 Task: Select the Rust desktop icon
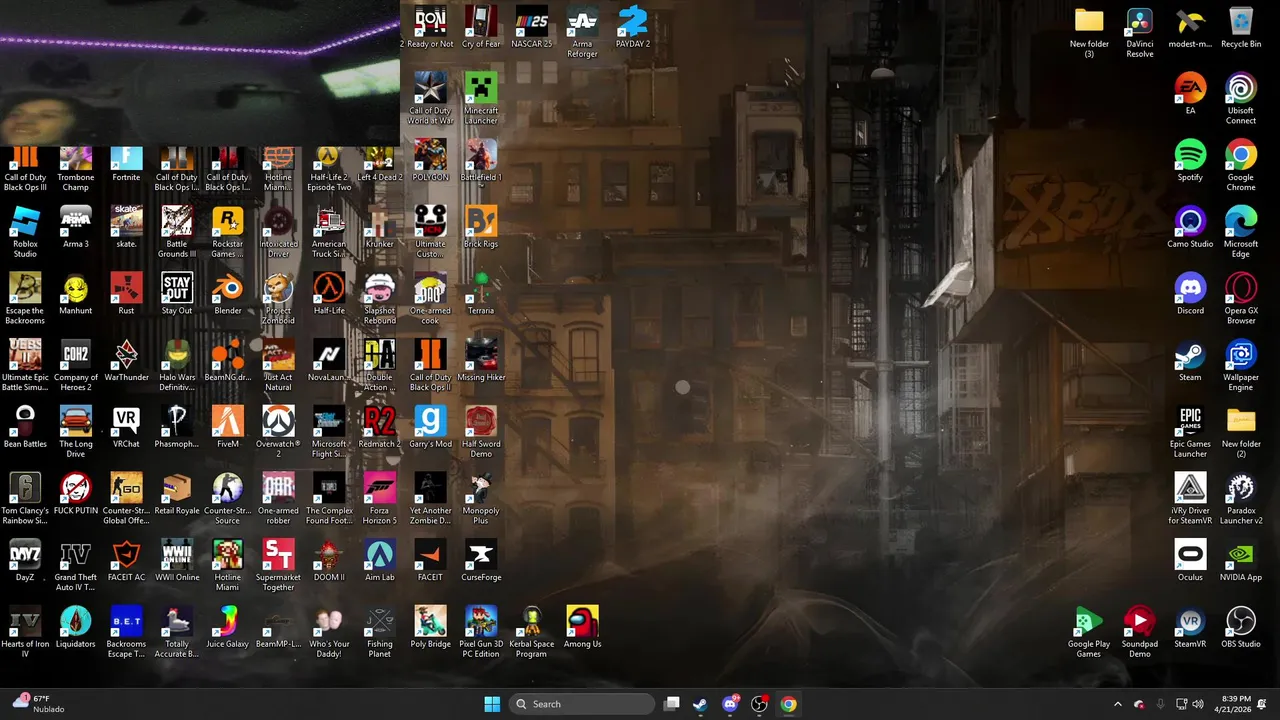(126, 294)
